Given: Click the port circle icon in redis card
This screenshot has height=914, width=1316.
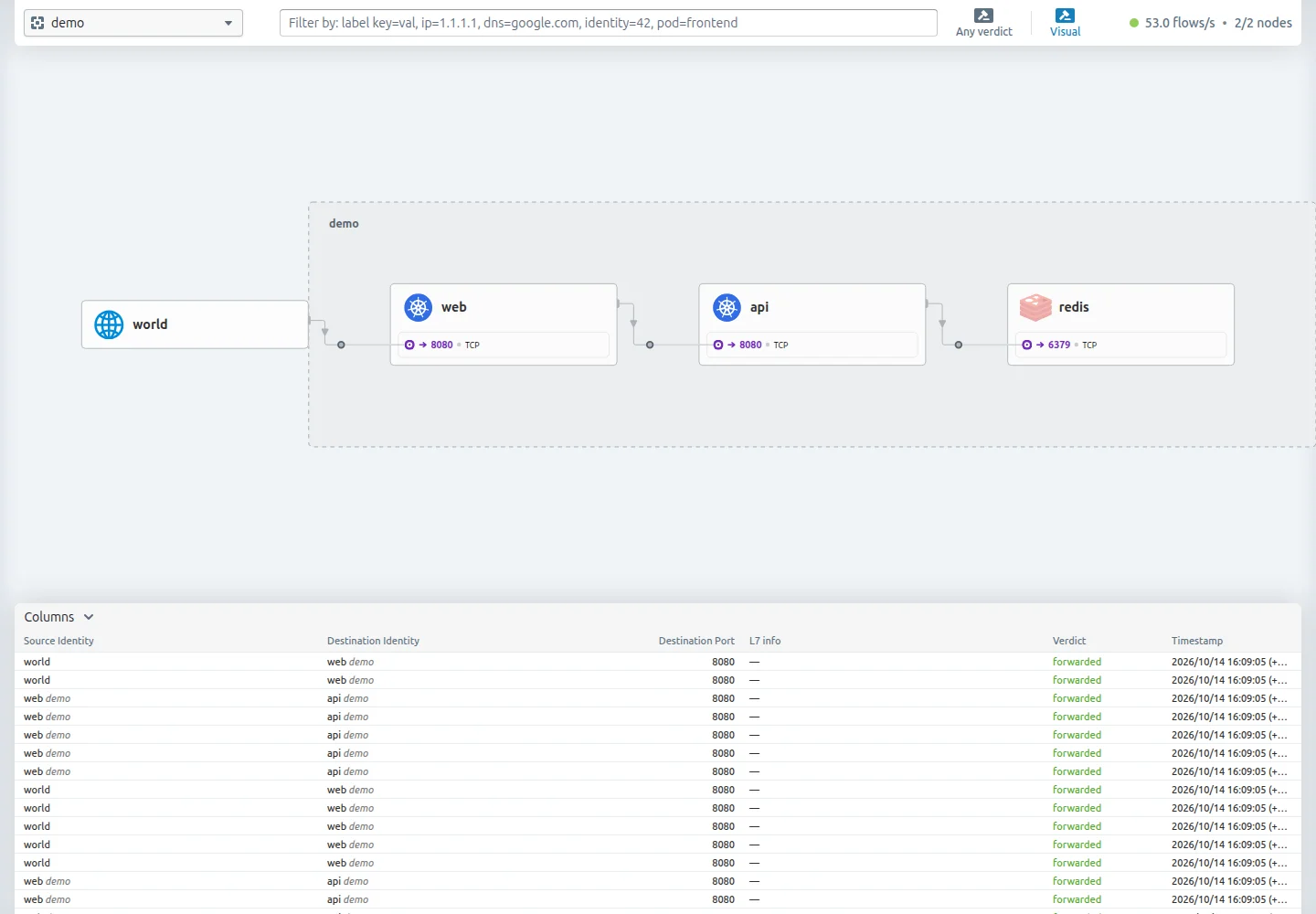Looking at the screenshot, I should pos(1027,345).
